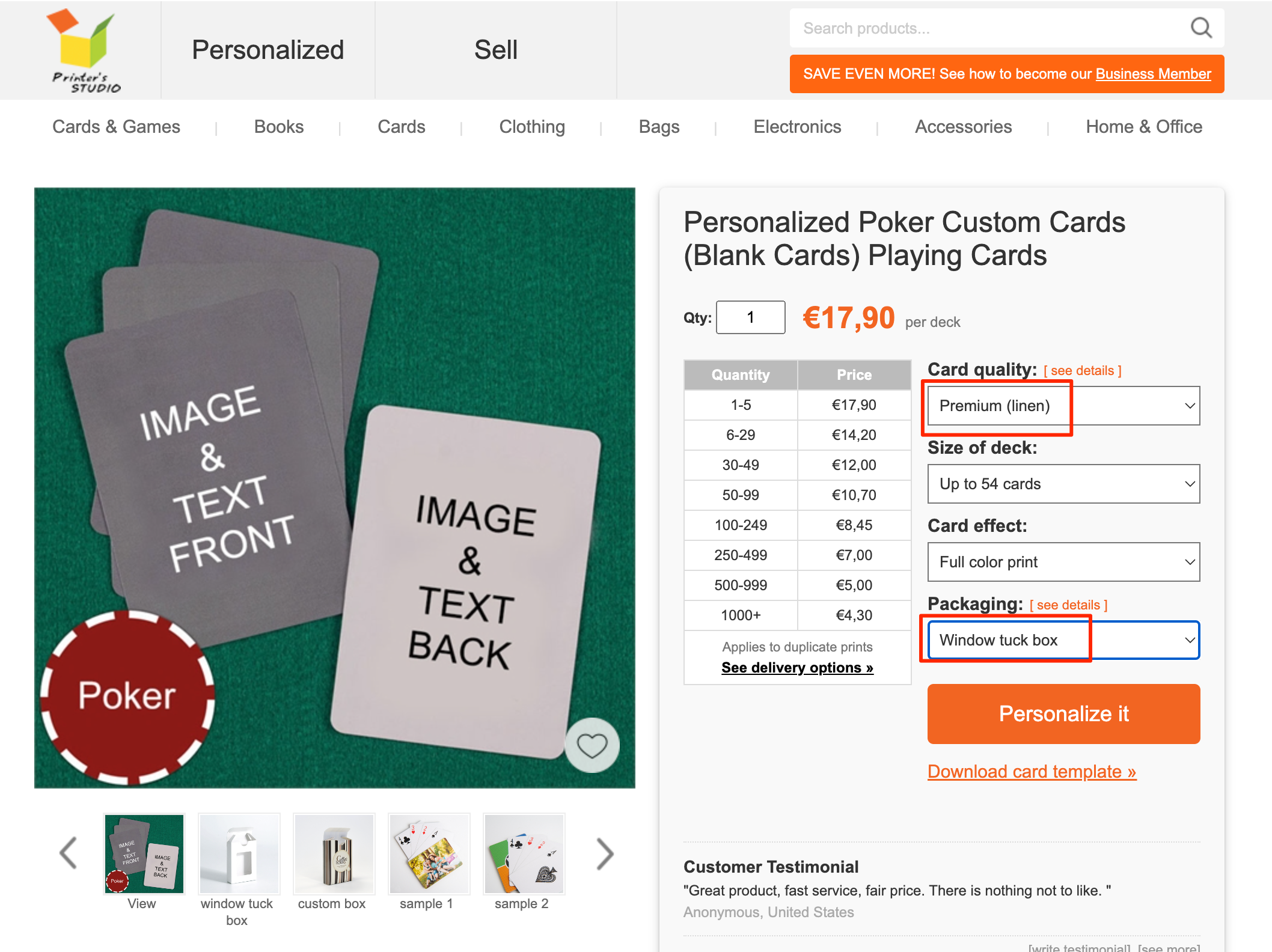The image size is (1272, 952).
Task: Open the Download card template link
Action: [1031, 771]
